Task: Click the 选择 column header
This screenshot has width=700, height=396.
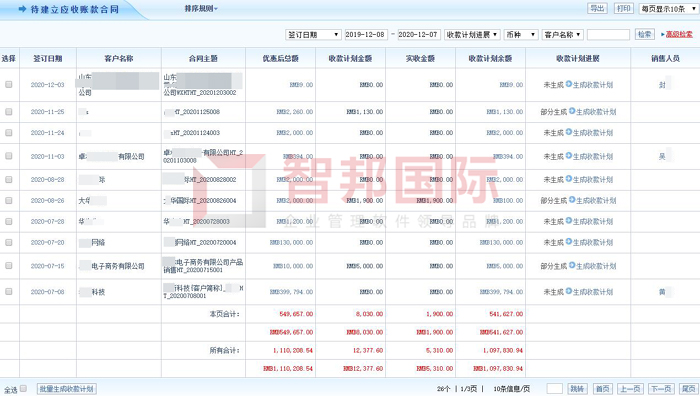Action: click(x=9, y=58)
